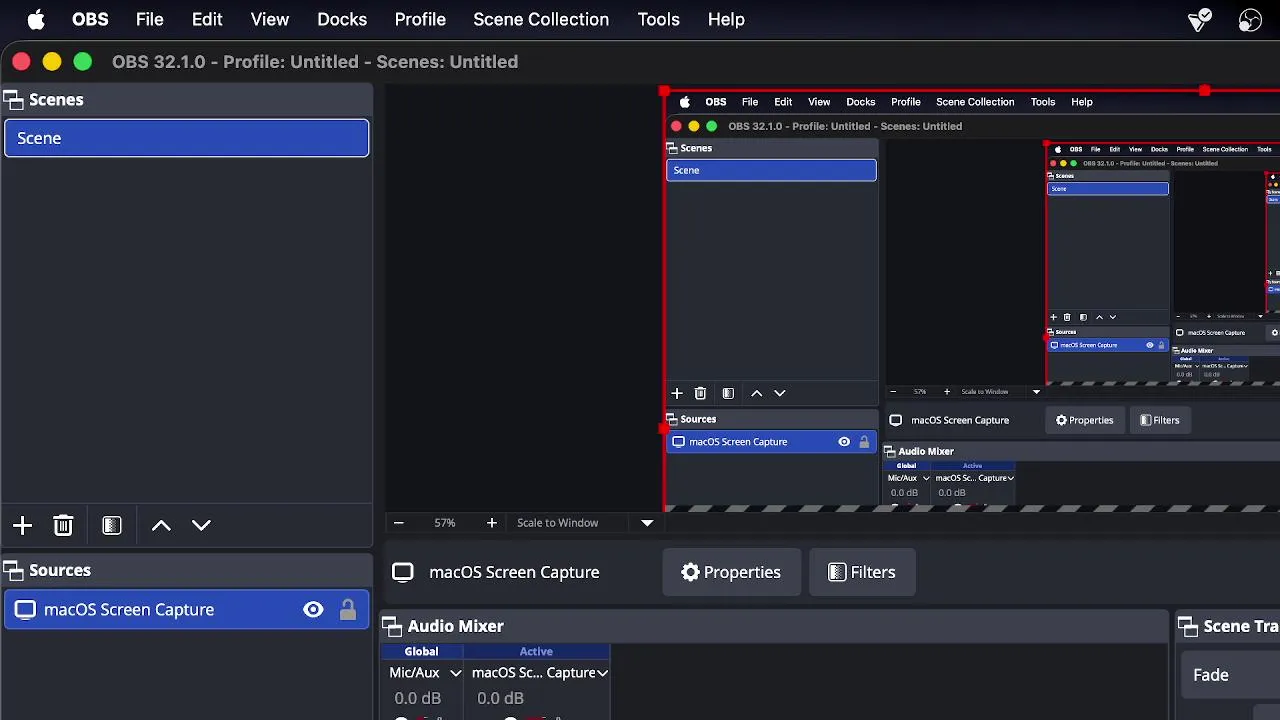Click the captured screen inside preview canvas
This screenshot has width=1280, height=720.
(x=972, y=300)
